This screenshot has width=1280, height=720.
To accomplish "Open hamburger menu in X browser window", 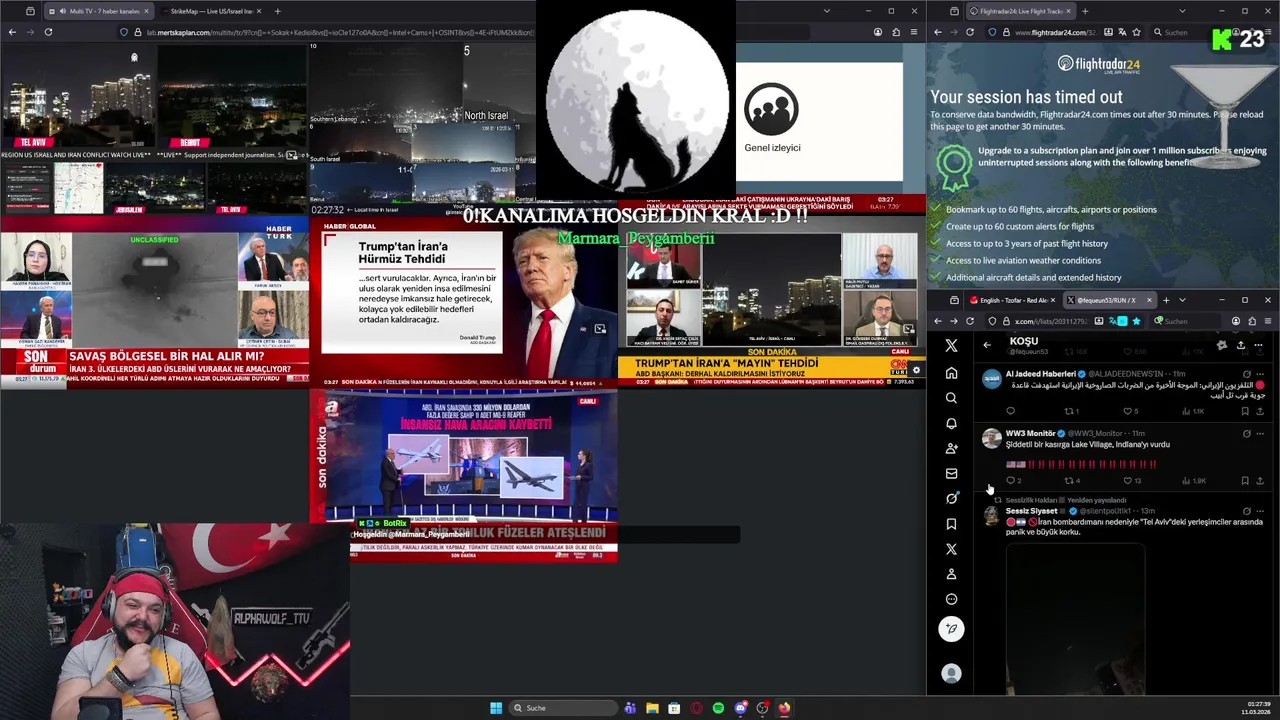I will click(1267, 321).
